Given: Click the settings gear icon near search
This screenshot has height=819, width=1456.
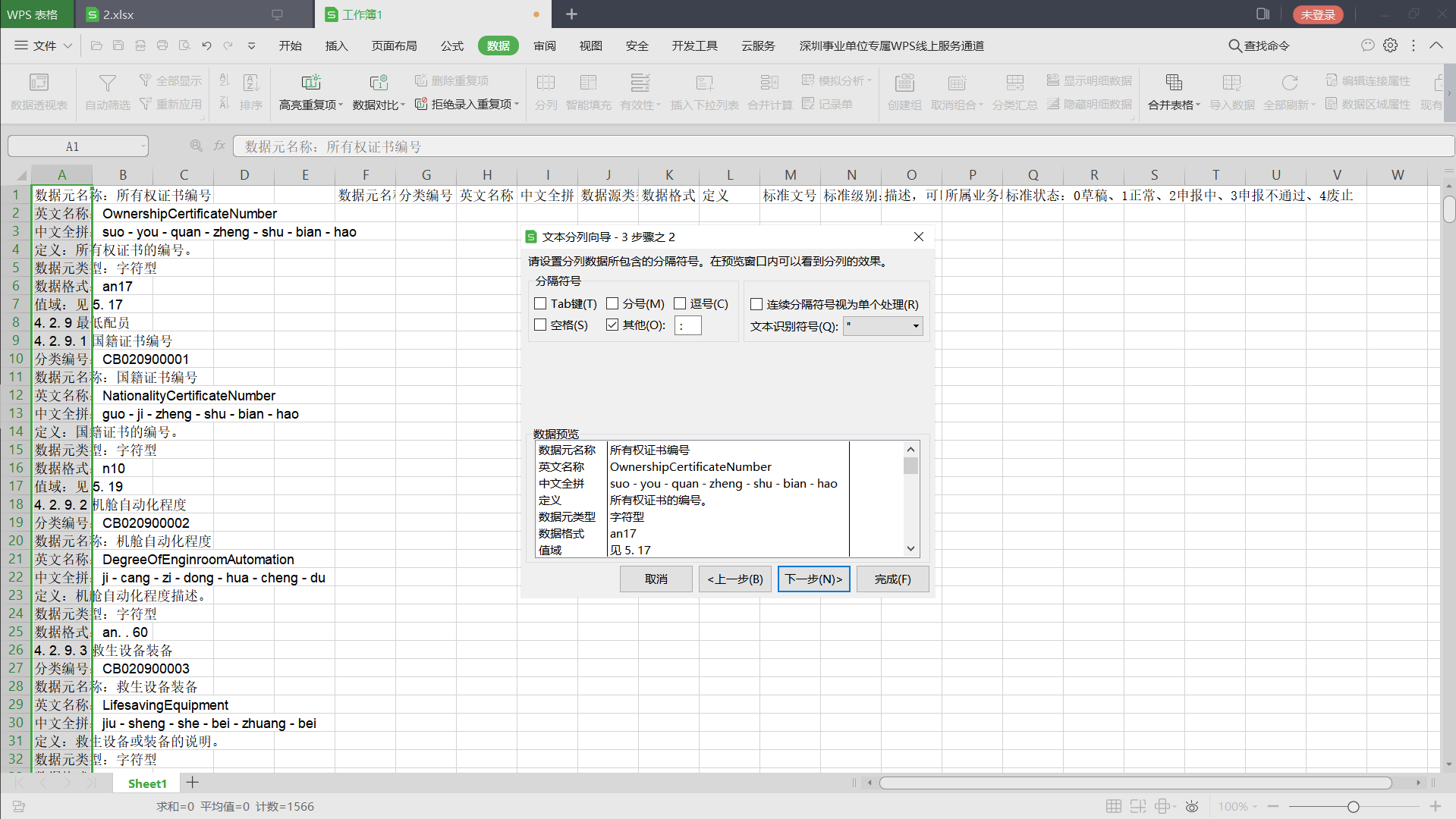Looking at the screenshot, I should (1390, 45).
